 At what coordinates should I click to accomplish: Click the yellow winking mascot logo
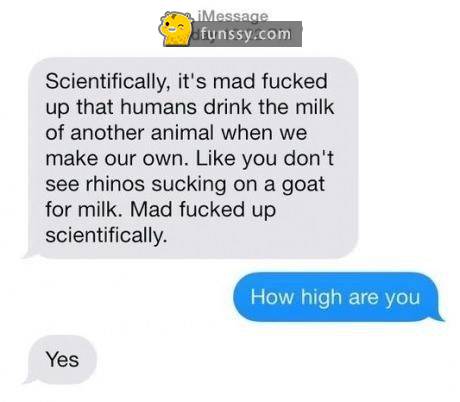[x=176, y=28]
